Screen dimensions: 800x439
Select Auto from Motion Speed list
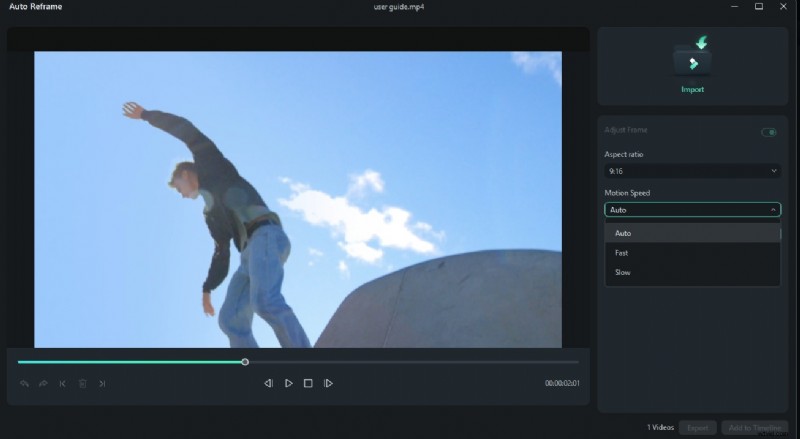692,233
